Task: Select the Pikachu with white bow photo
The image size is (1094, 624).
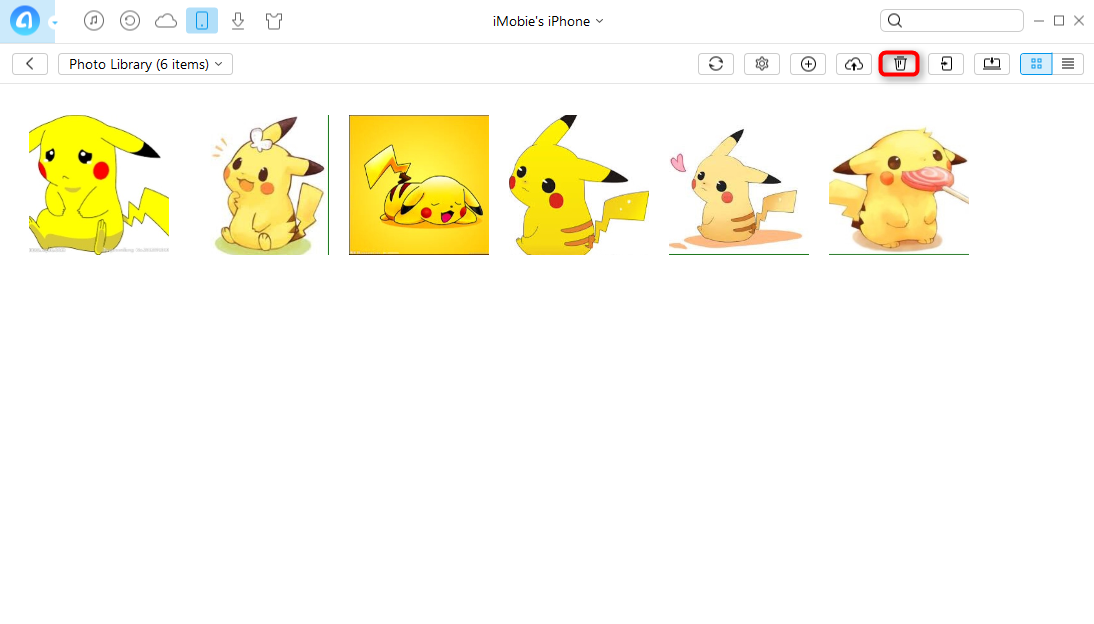Action: [x=259, y=185]
